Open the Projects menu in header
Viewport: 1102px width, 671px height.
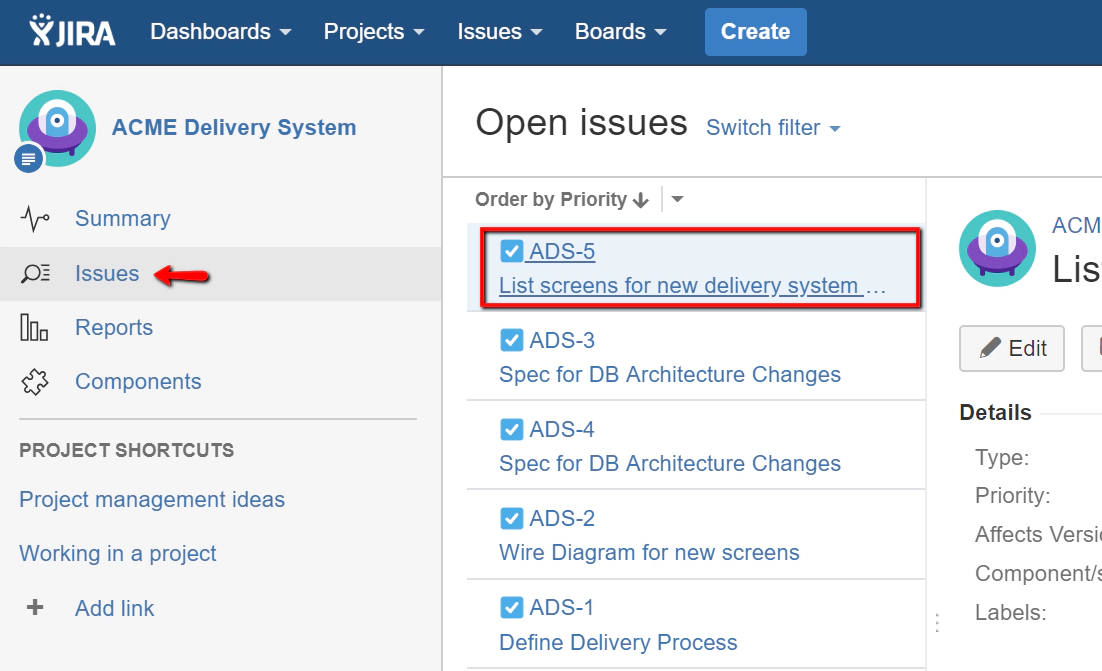point(374,32)
